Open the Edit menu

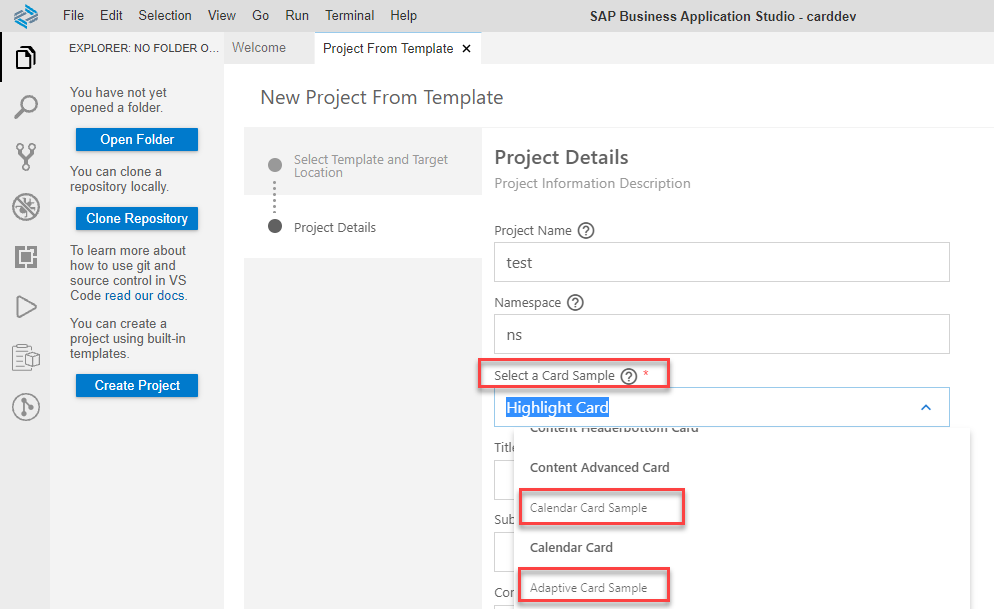click(x=111, y=15)
